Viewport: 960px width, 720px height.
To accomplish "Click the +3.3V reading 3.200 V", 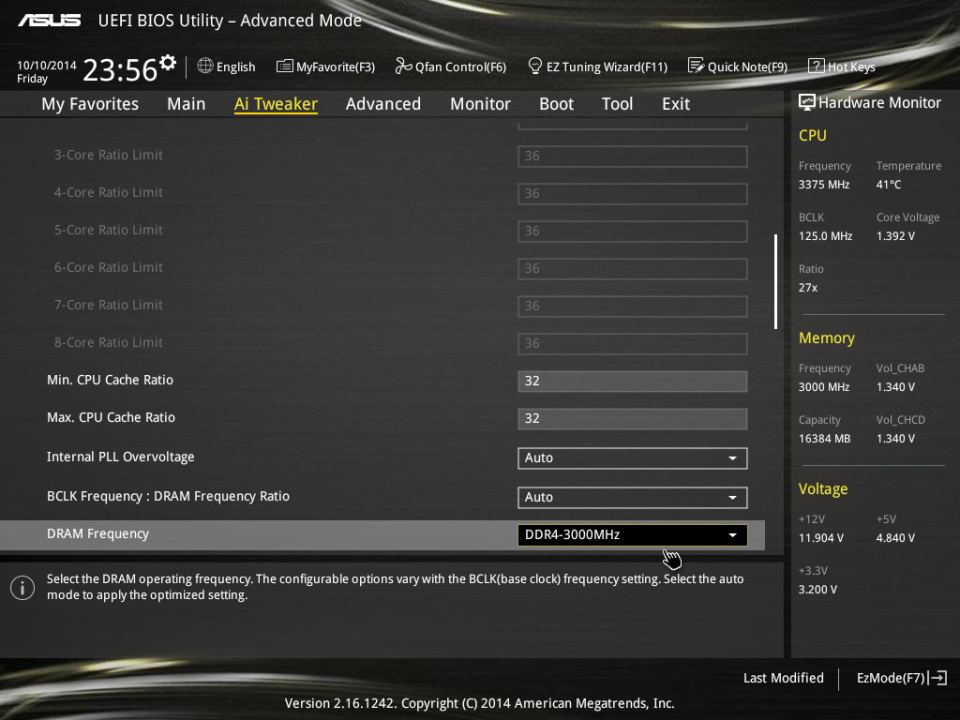I will [x=817, y=590].
